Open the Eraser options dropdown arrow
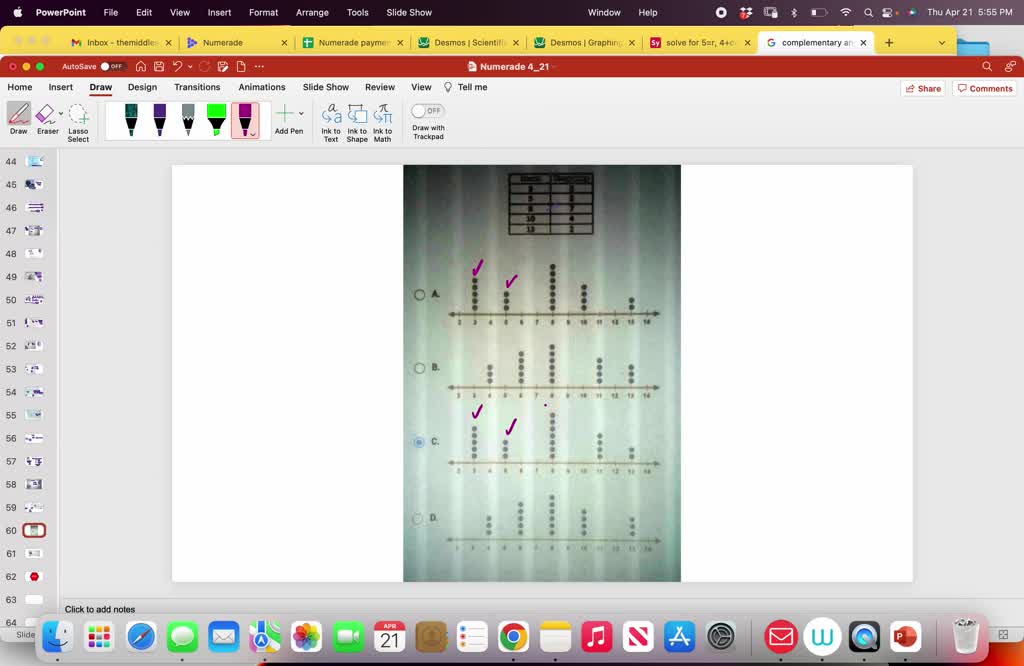 tap(61, 114)
